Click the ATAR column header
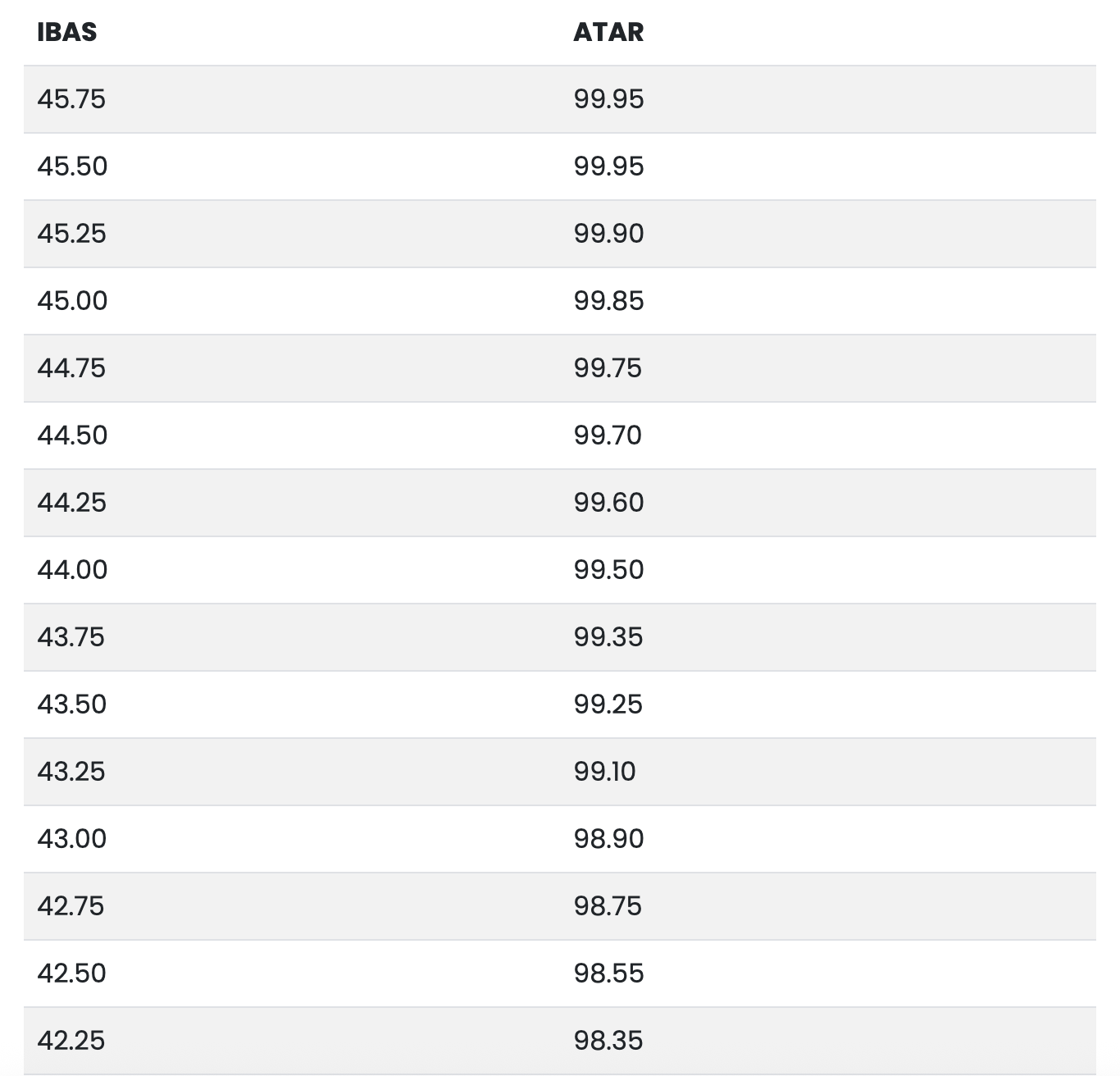1120x1076 pixels. (608, 32)
